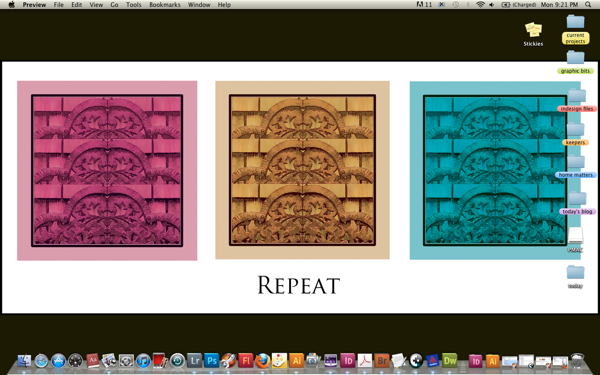Select the keepers folder
The image size is (600, 375).
[576, 134]
